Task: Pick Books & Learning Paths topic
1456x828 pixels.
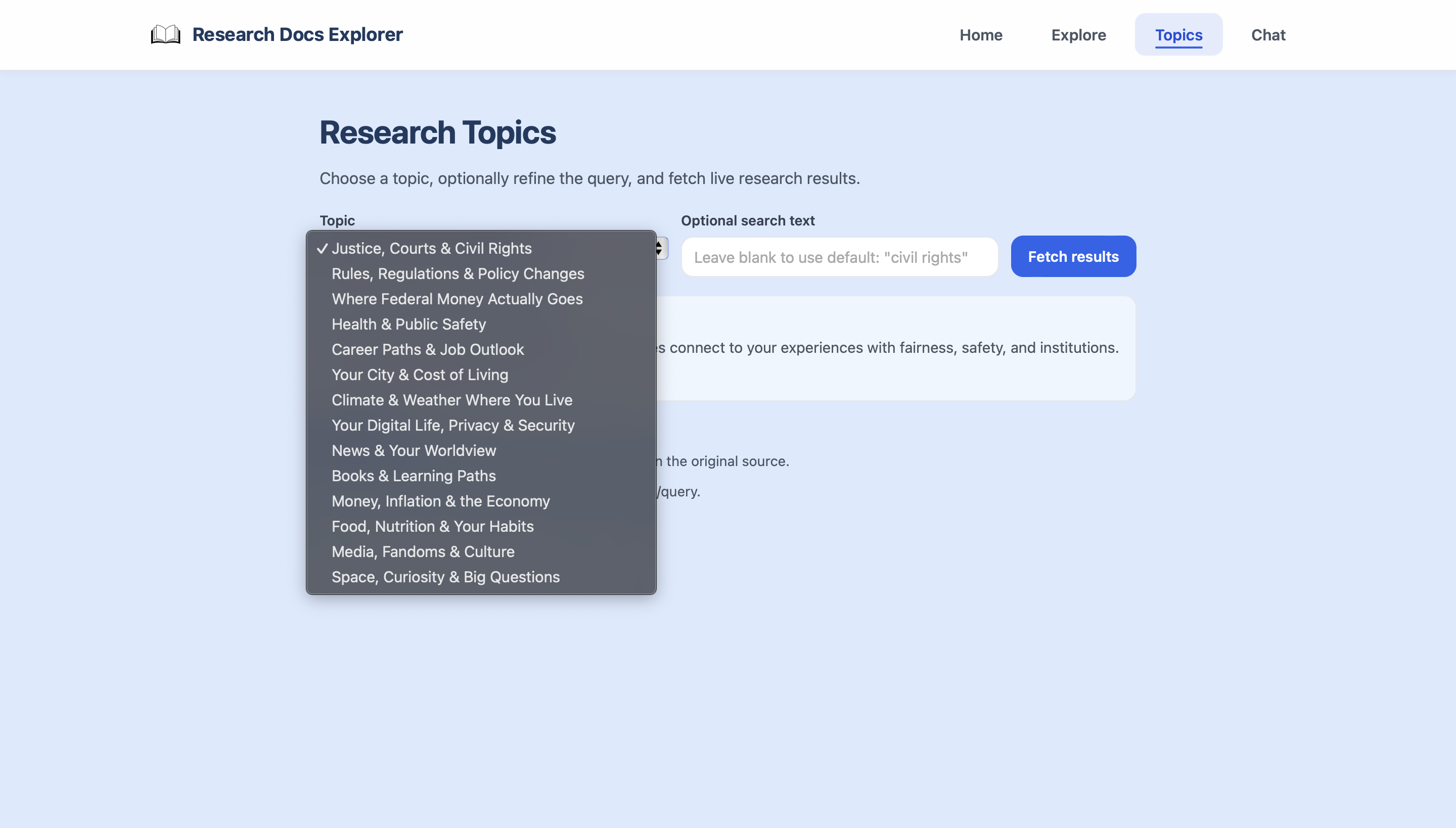Action: (414, 476)
